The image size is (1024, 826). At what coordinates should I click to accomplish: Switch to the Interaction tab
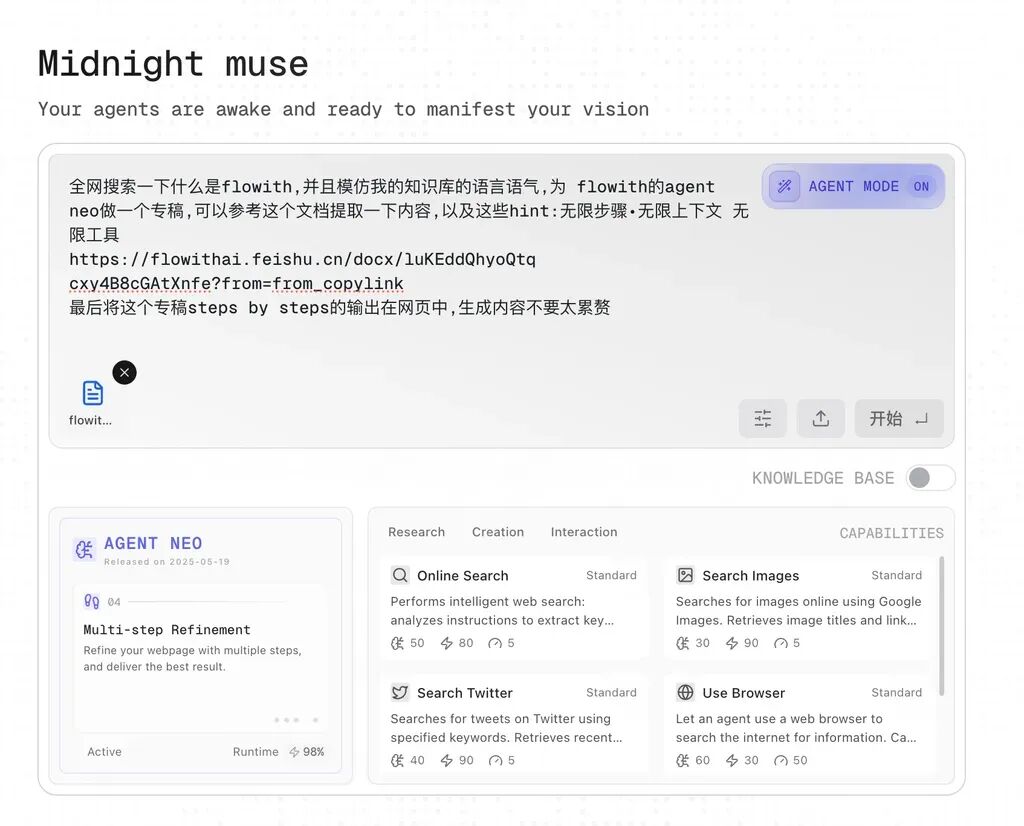pos(584,532)
